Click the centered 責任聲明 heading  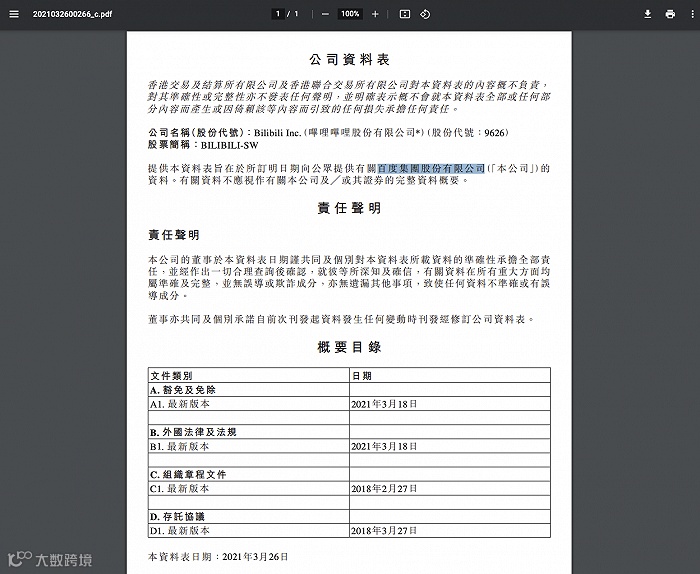349,208
